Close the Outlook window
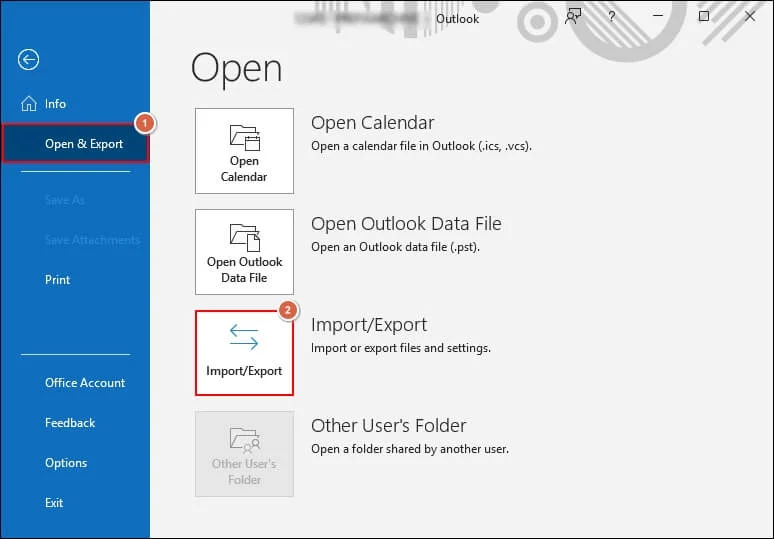Screen dimensions: 774x539 tap(750, 16)
